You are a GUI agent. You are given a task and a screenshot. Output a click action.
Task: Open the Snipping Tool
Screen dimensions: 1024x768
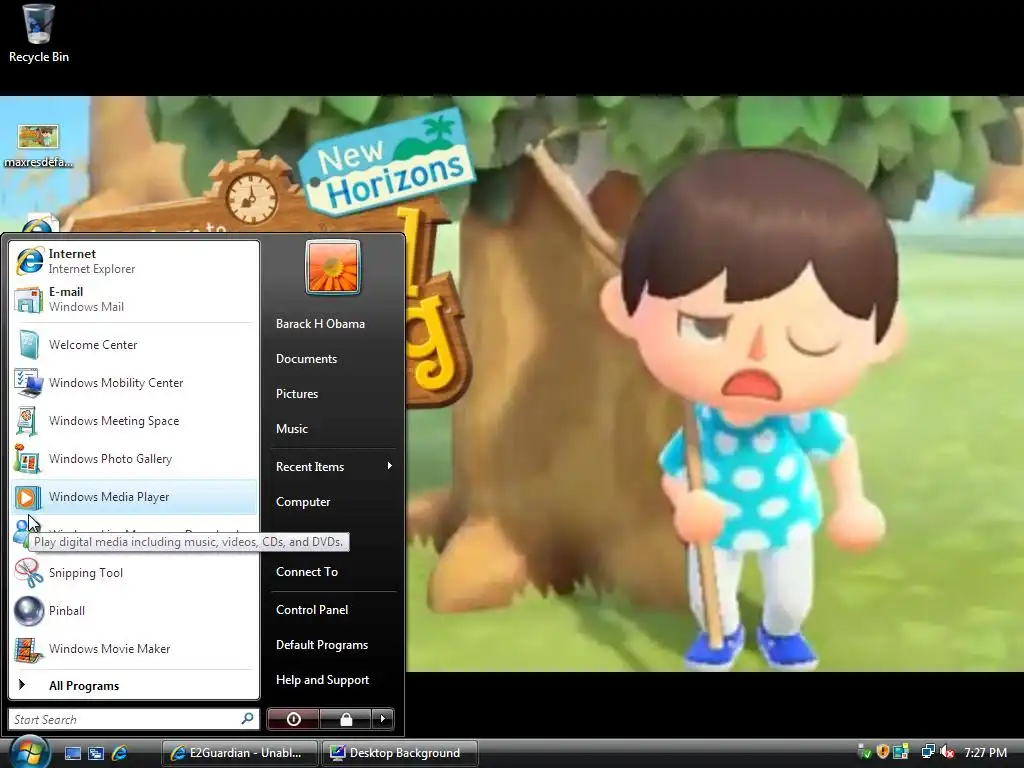(134, 573)
